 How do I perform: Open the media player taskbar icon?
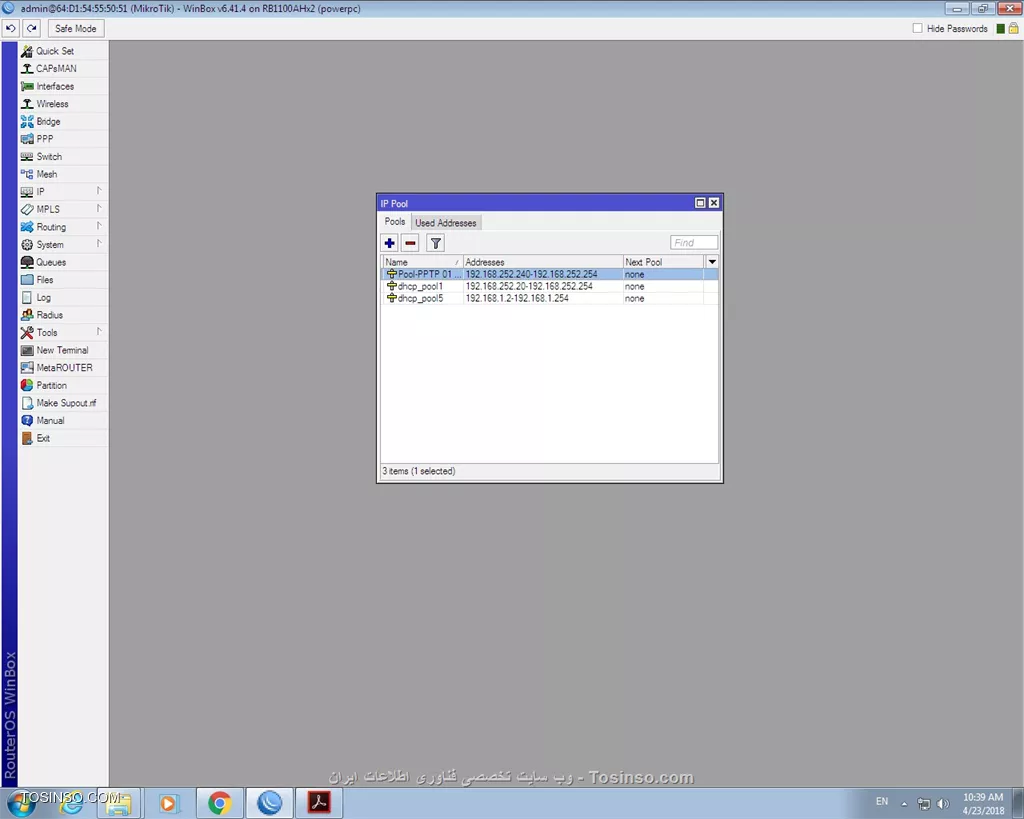[168, 803]
